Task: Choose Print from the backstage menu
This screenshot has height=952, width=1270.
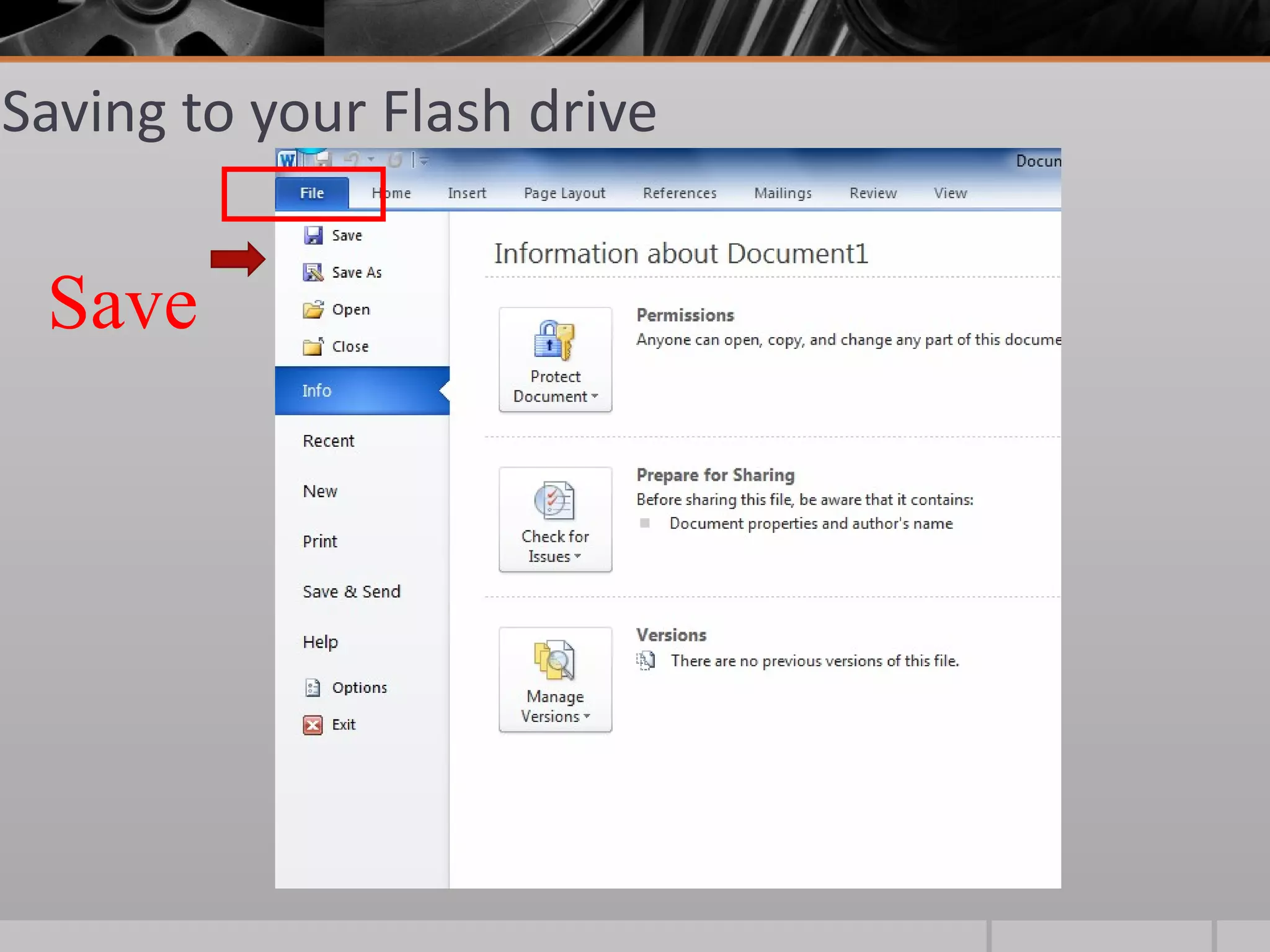Action: [320, 542]
